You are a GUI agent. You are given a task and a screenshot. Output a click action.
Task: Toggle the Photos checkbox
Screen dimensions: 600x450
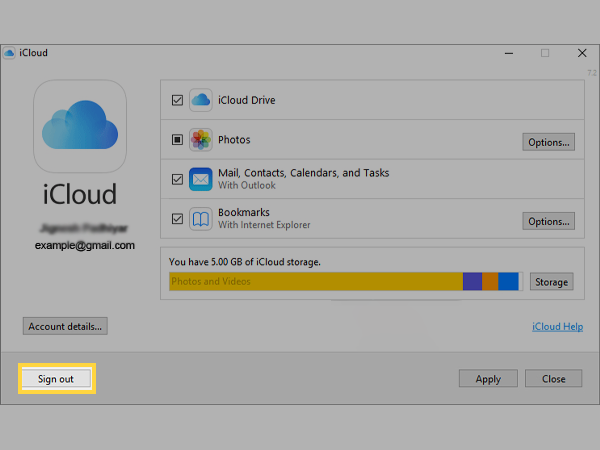point(177,140)
